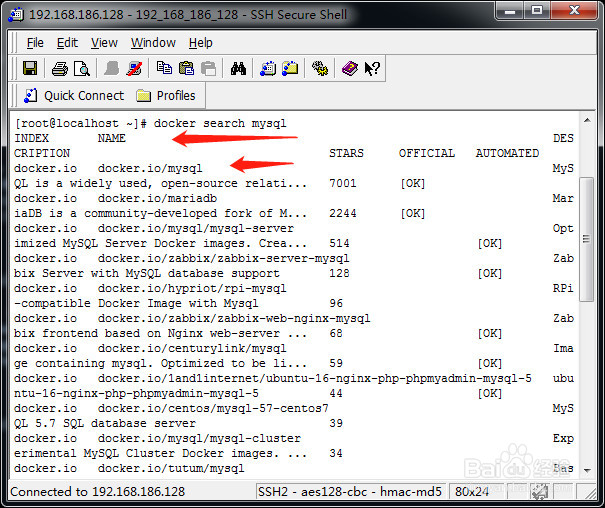The height and width of the screenshot is (508, 605).
Task: Click the terminal scrollbar up arrow
Action: pos(587,120)
